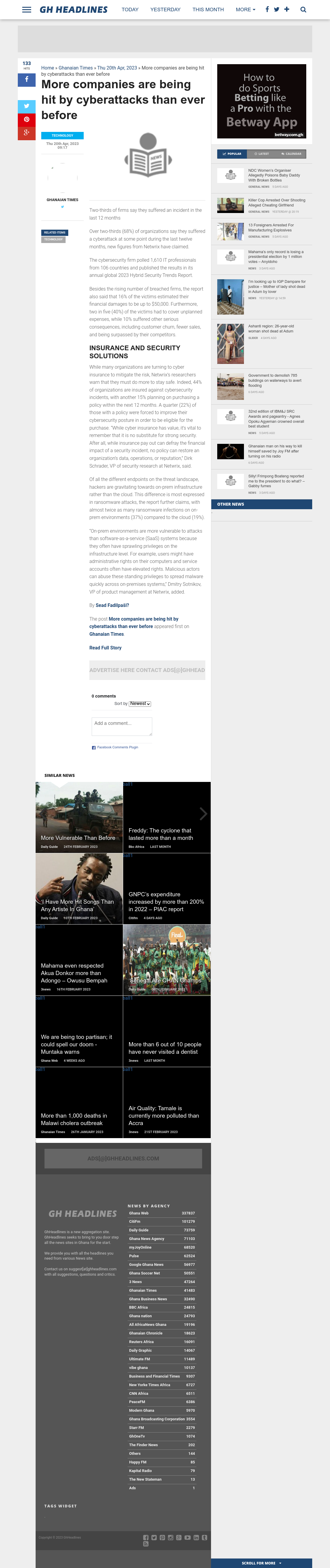330x1568 pixels.
Task: Open Ghanaian man saved by Joy FM thumbnail
Action: pos(230,451)
